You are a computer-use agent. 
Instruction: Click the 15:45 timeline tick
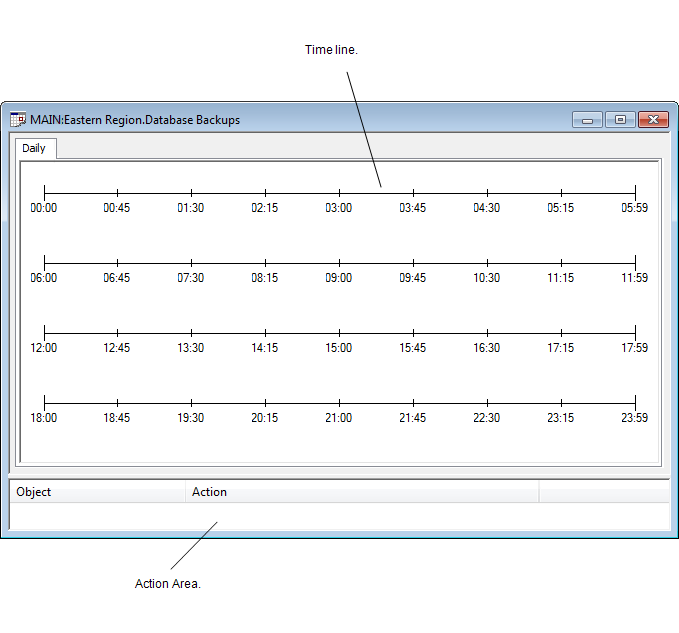tap(413, 333)
